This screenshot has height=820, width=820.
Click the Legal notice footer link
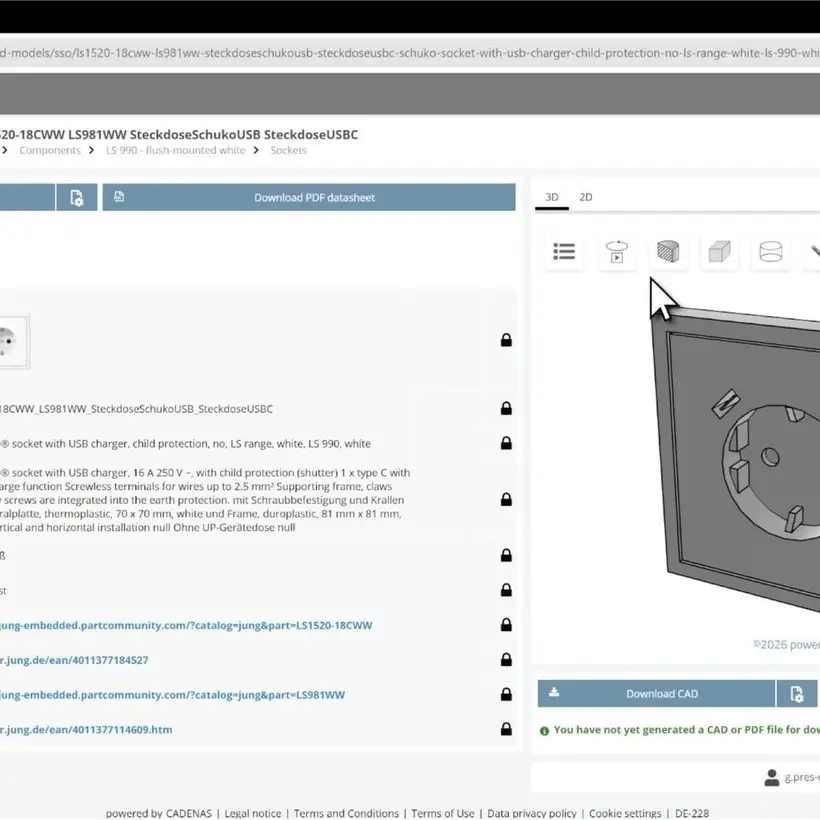(x=253, y=813)
